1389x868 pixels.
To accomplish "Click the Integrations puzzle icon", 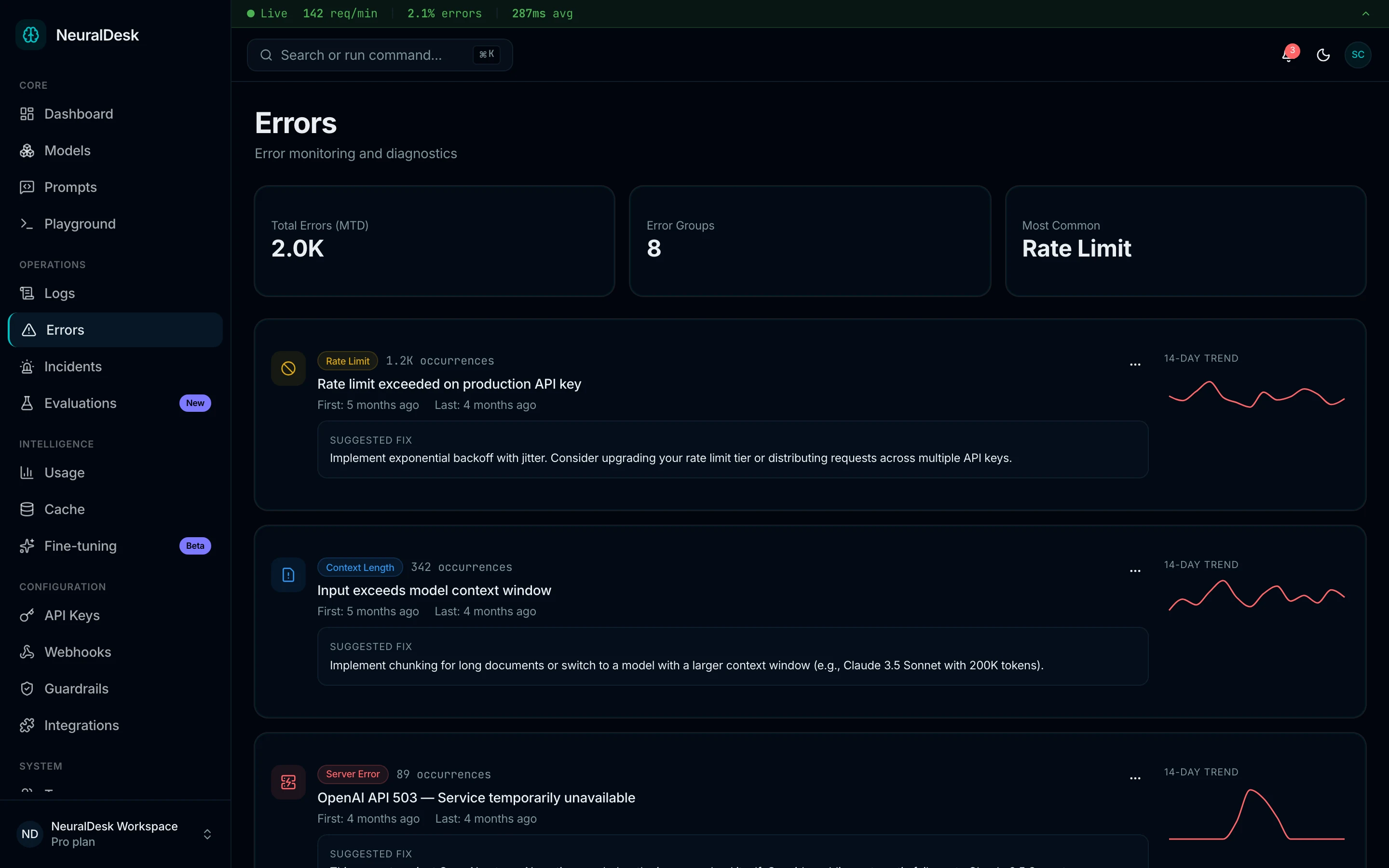I will (x=27, y=726).
